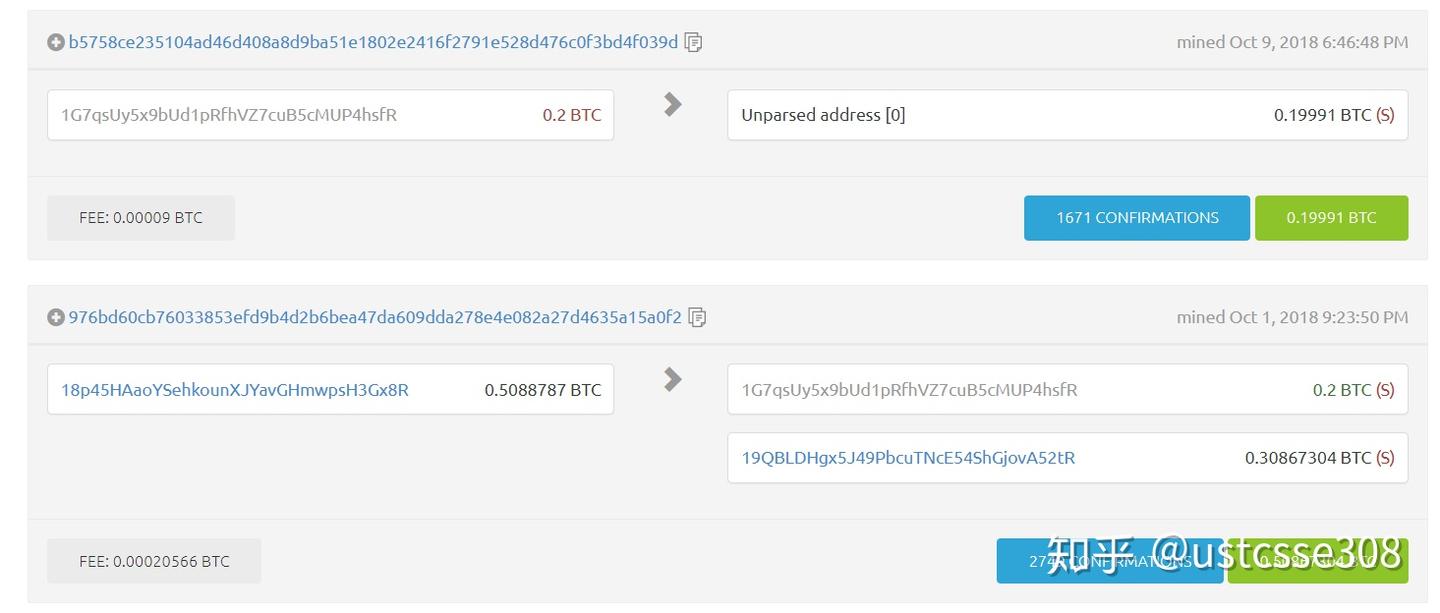
Task: Click the 0.00020566 BTC fee label
Action: (x=154, y=561)
